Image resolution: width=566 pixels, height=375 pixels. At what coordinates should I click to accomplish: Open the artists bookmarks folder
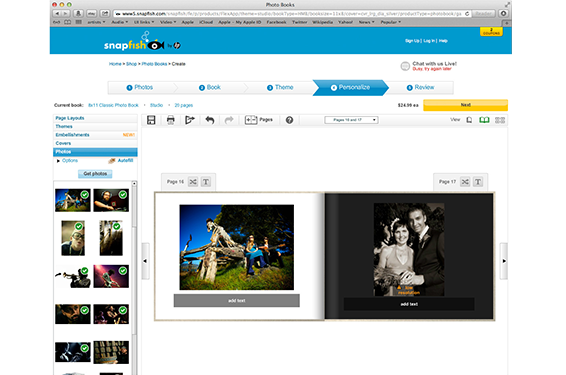coord(96,22)
